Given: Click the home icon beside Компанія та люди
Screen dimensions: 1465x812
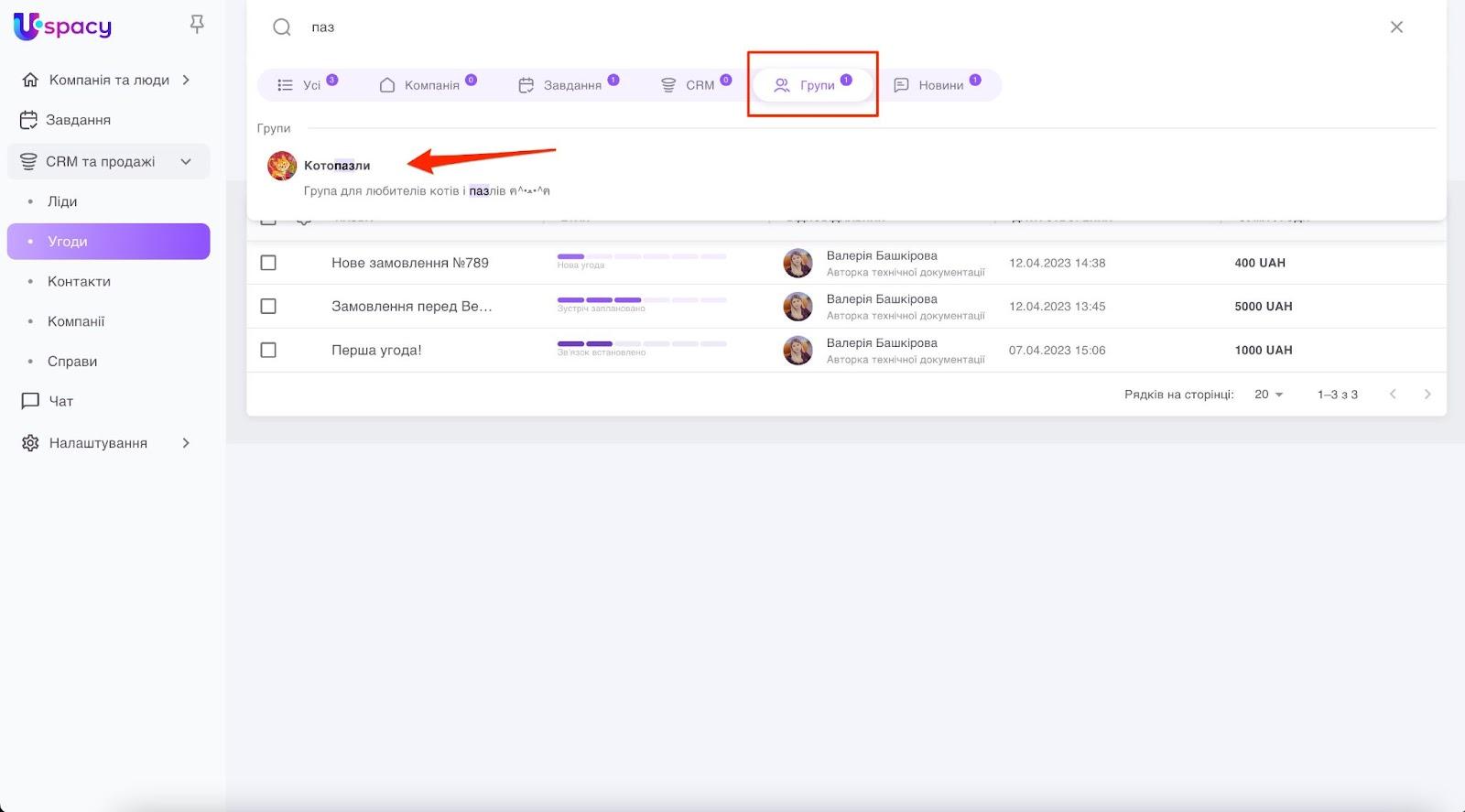Looking at the screenshot, I should coord(30,80).
